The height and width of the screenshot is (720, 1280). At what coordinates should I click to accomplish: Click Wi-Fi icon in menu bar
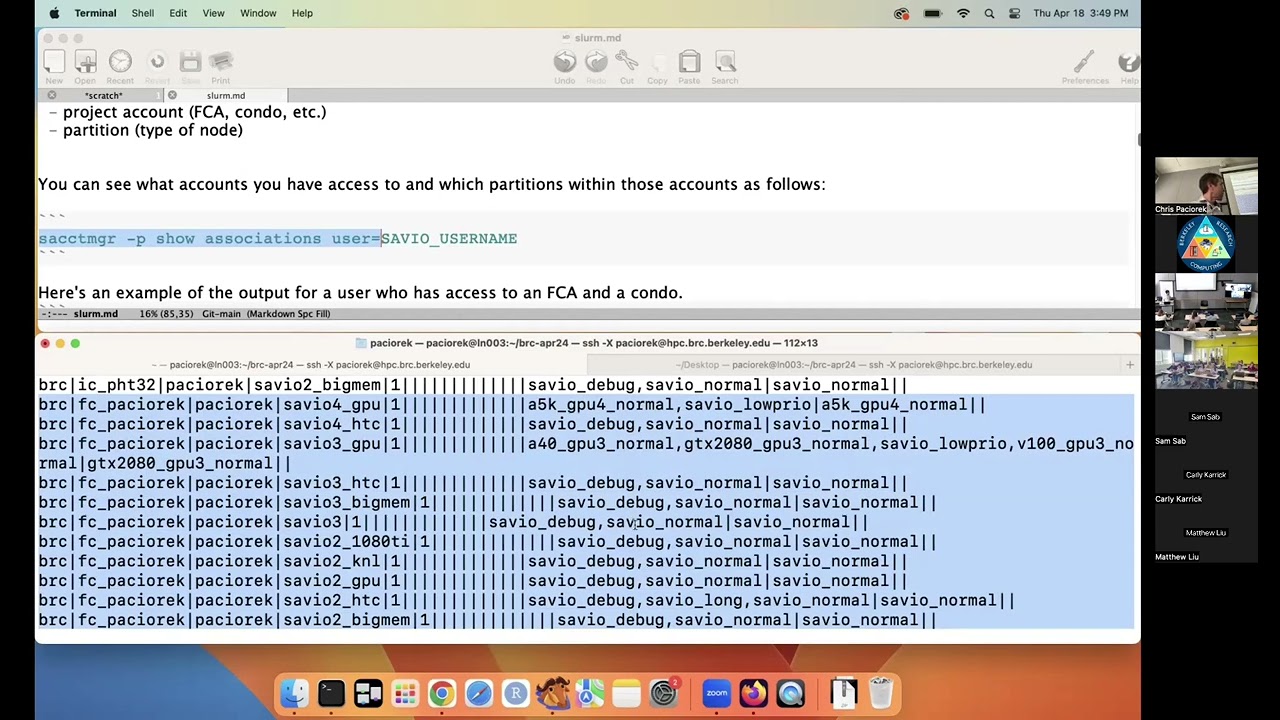963,13
